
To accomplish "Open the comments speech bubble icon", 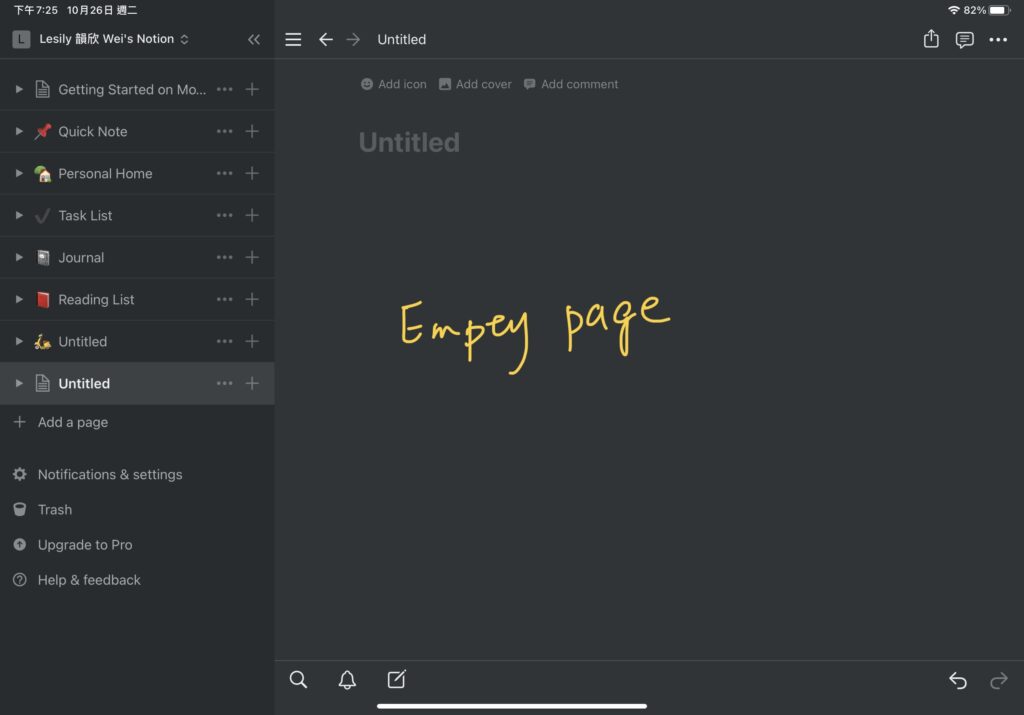I will [x=964, y=39].
